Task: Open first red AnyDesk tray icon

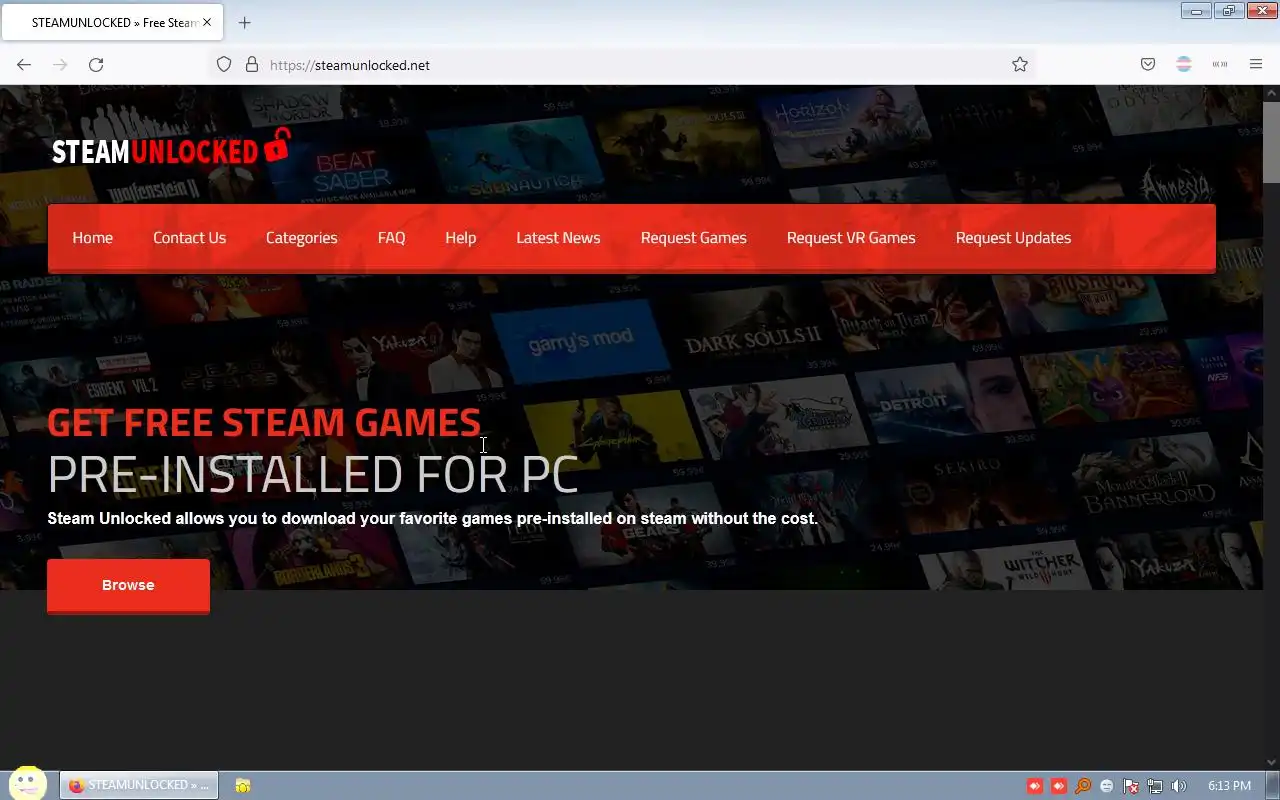Action: [1035, 786]
